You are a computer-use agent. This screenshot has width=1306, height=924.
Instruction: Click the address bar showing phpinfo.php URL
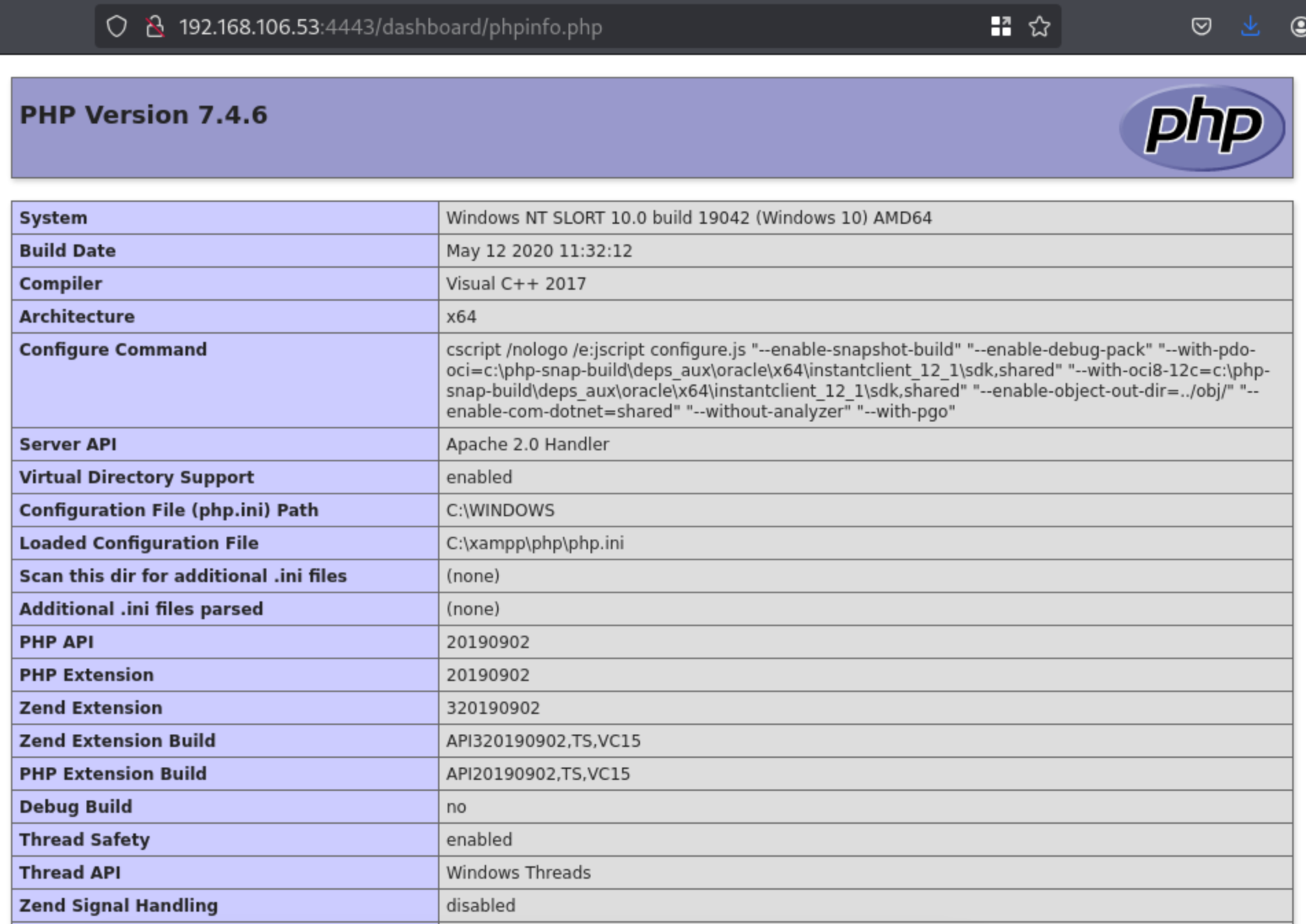point(481,27)
